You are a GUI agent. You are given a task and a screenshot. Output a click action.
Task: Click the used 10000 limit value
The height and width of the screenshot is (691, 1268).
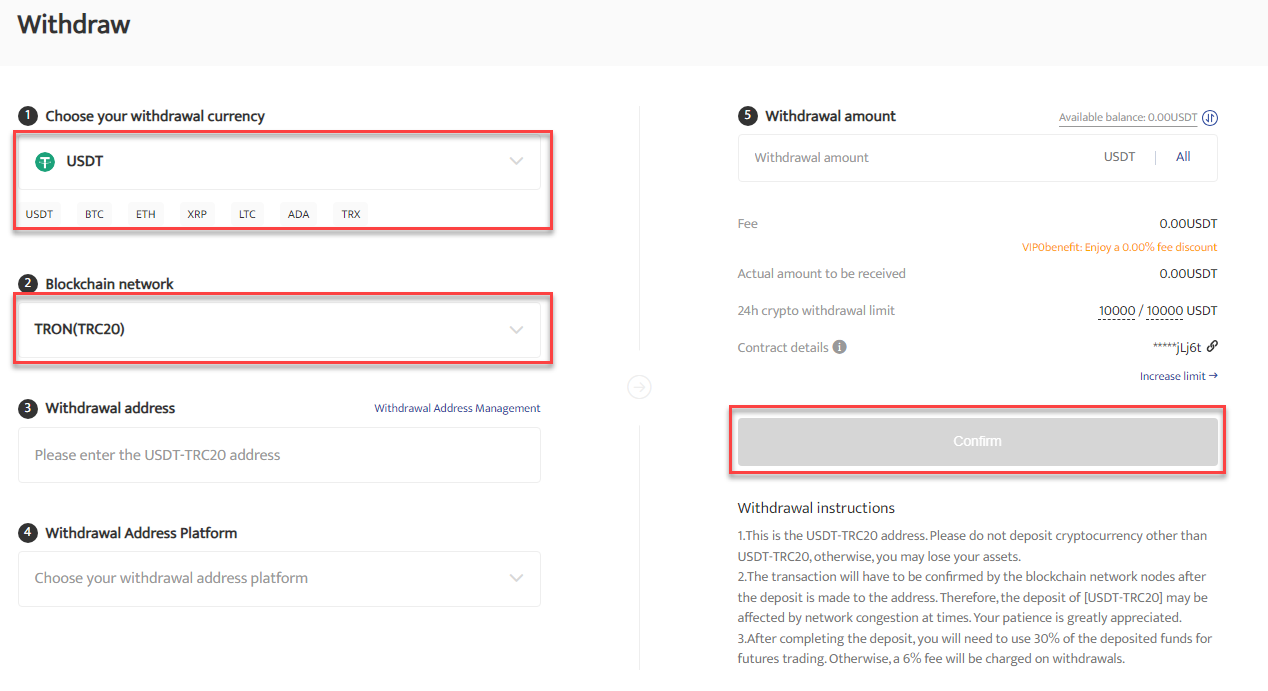click(x=1116, y=311)
